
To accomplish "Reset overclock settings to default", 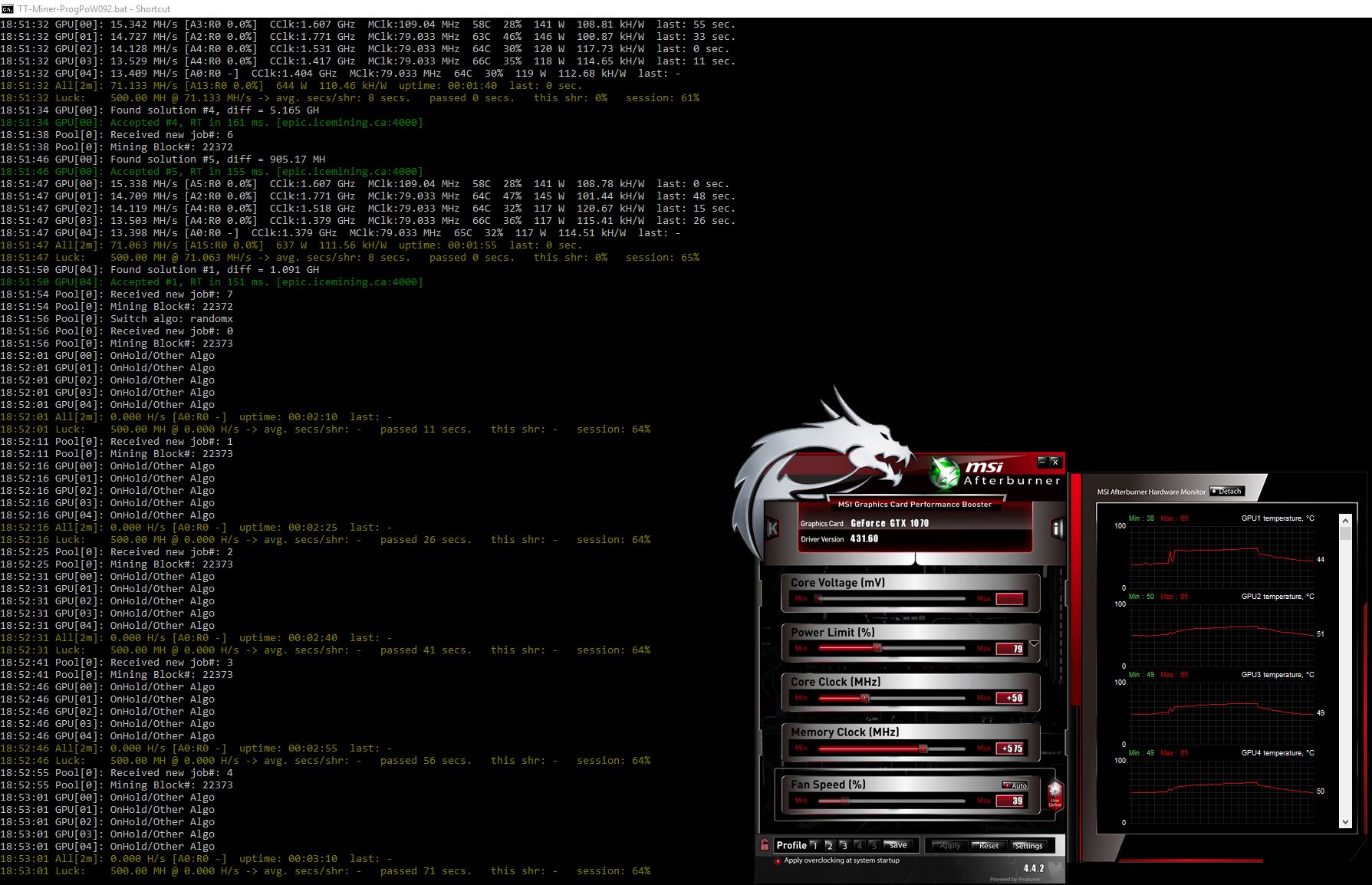I will tap(989, 845).
